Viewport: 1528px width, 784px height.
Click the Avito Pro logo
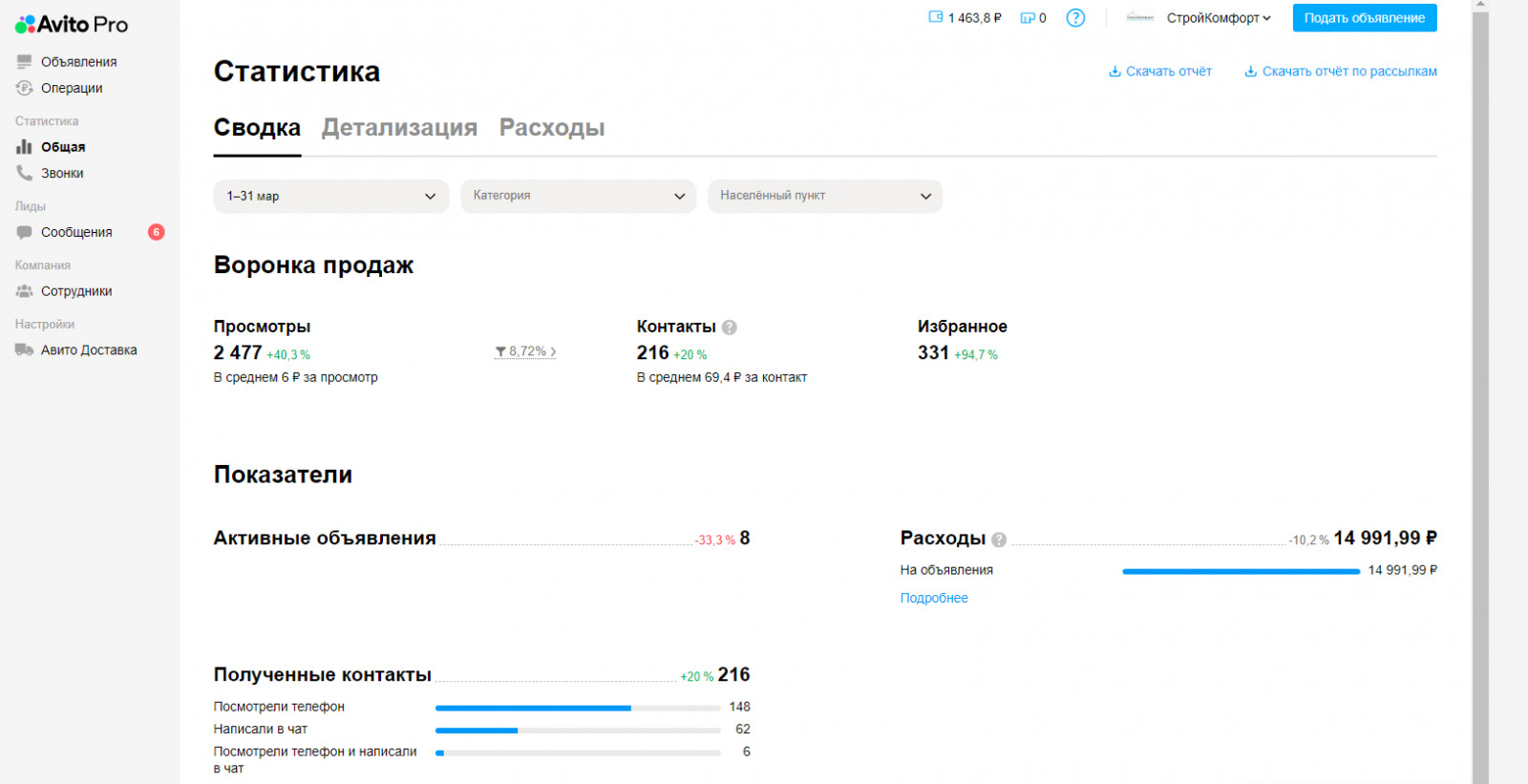[72, 24]
